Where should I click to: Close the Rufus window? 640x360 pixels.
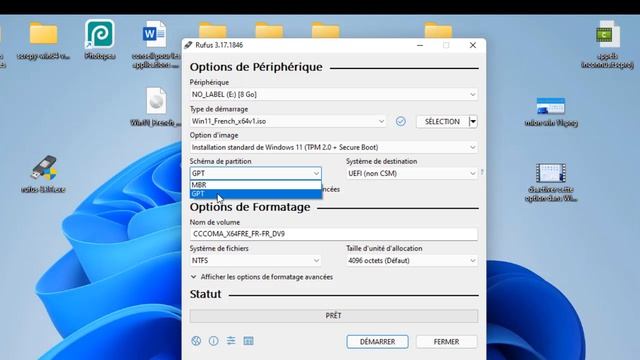coord(473,45)
